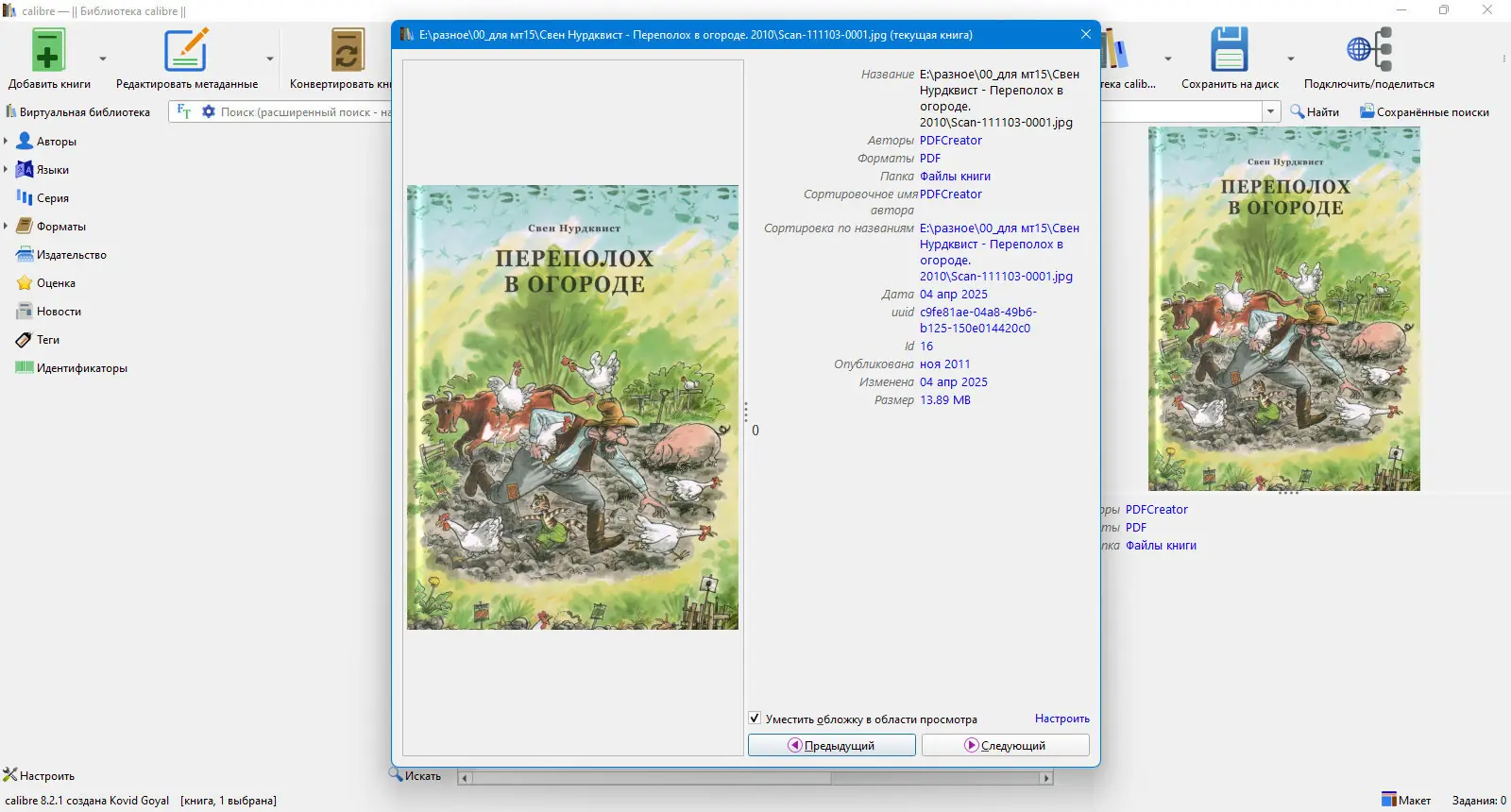Expand the Авторы tree node

pyautogui.click(x=6, y=142)
